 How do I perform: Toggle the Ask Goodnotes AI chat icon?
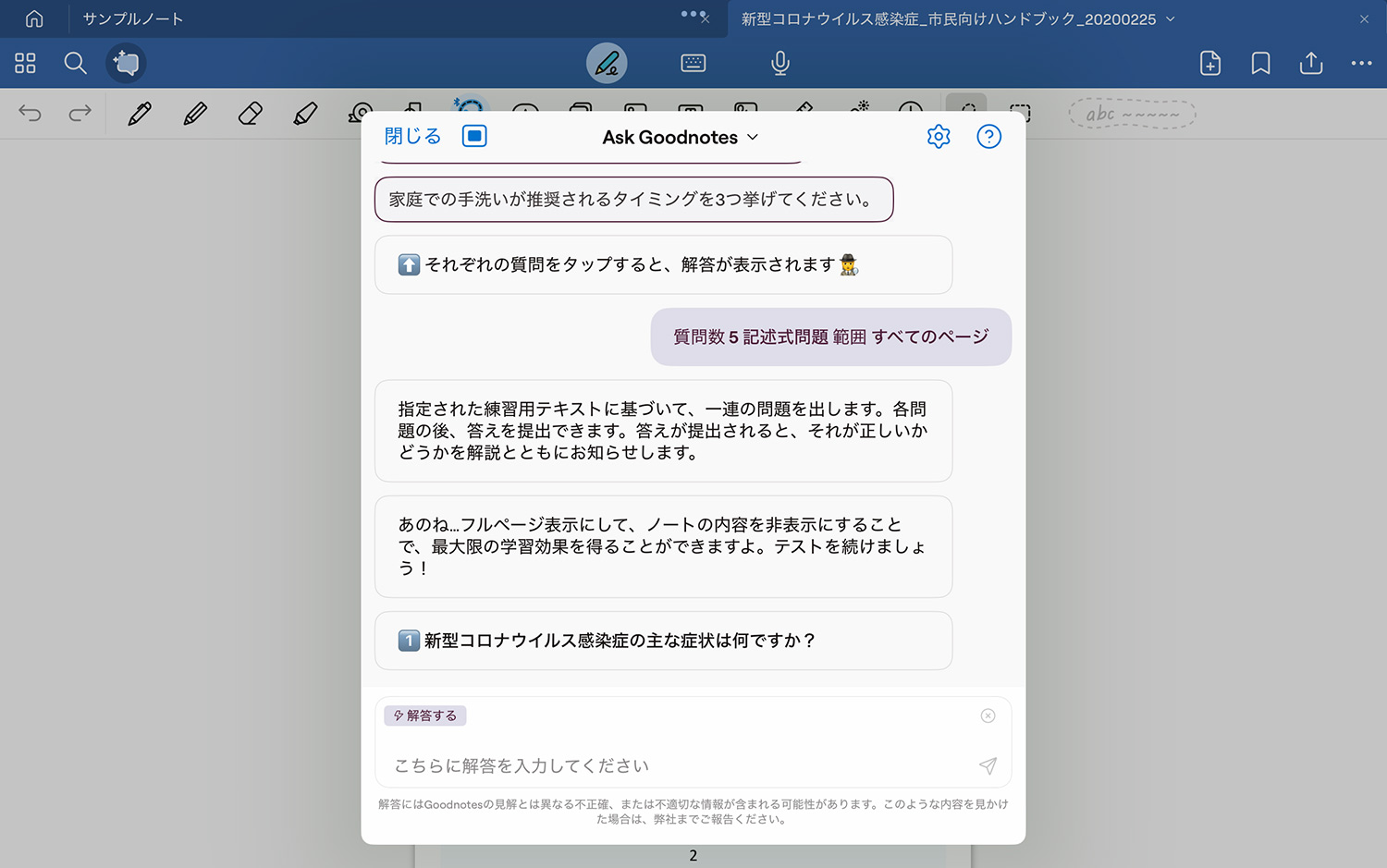126,63
